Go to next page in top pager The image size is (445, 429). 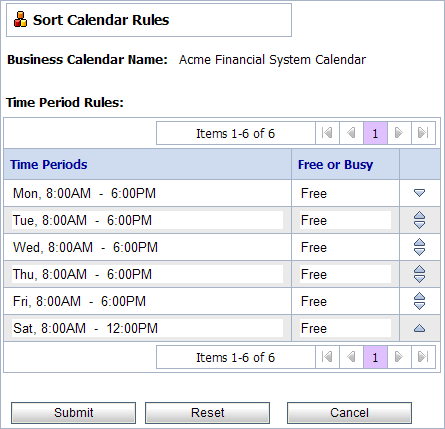click(x=399, y=133)
